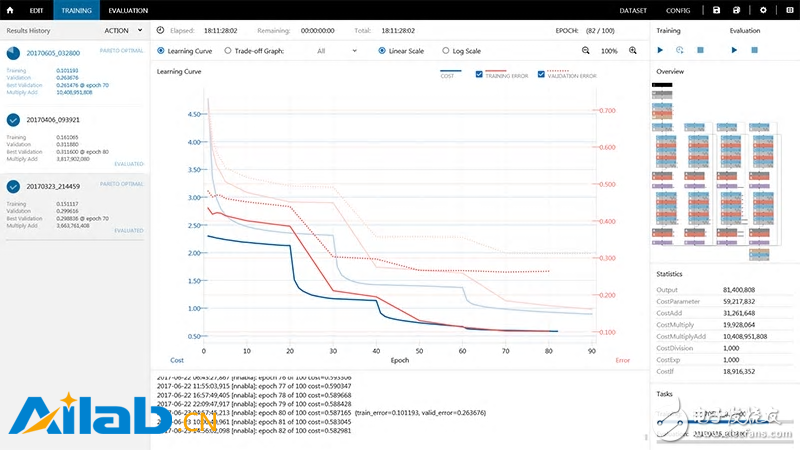The height and width of the screenshot is (450, 800).
Task: Uncheck the Training Error checkbox
Action: (x=480, y=75)
